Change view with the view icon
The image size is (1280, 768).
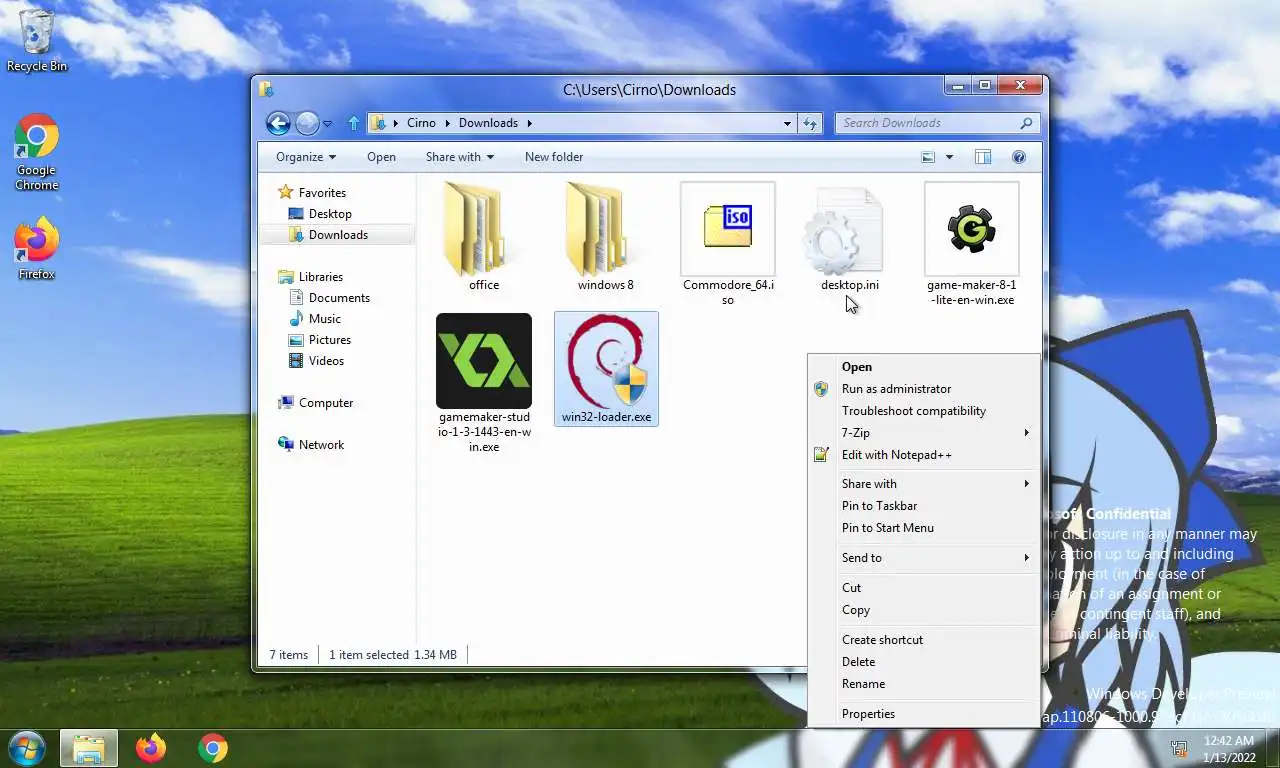pyautogui.click(x=928, y=157)
